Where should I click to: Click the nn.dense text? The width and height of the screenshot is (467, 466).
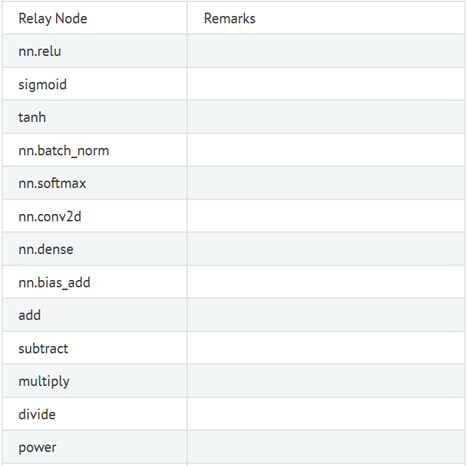[46, 249]
